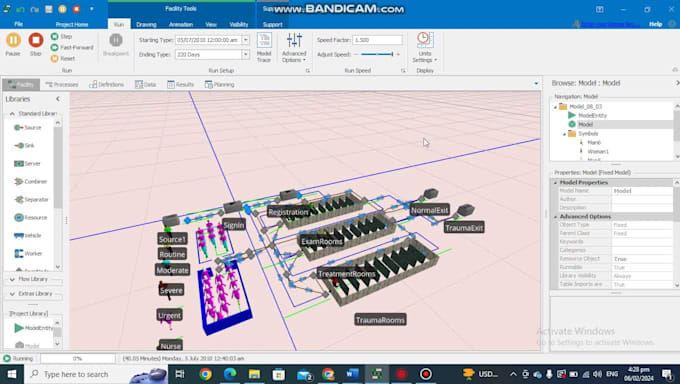The width and height of the screenshot is (680, 384).
Task: Open Units Settings in Display group
Action: point(425,47)
